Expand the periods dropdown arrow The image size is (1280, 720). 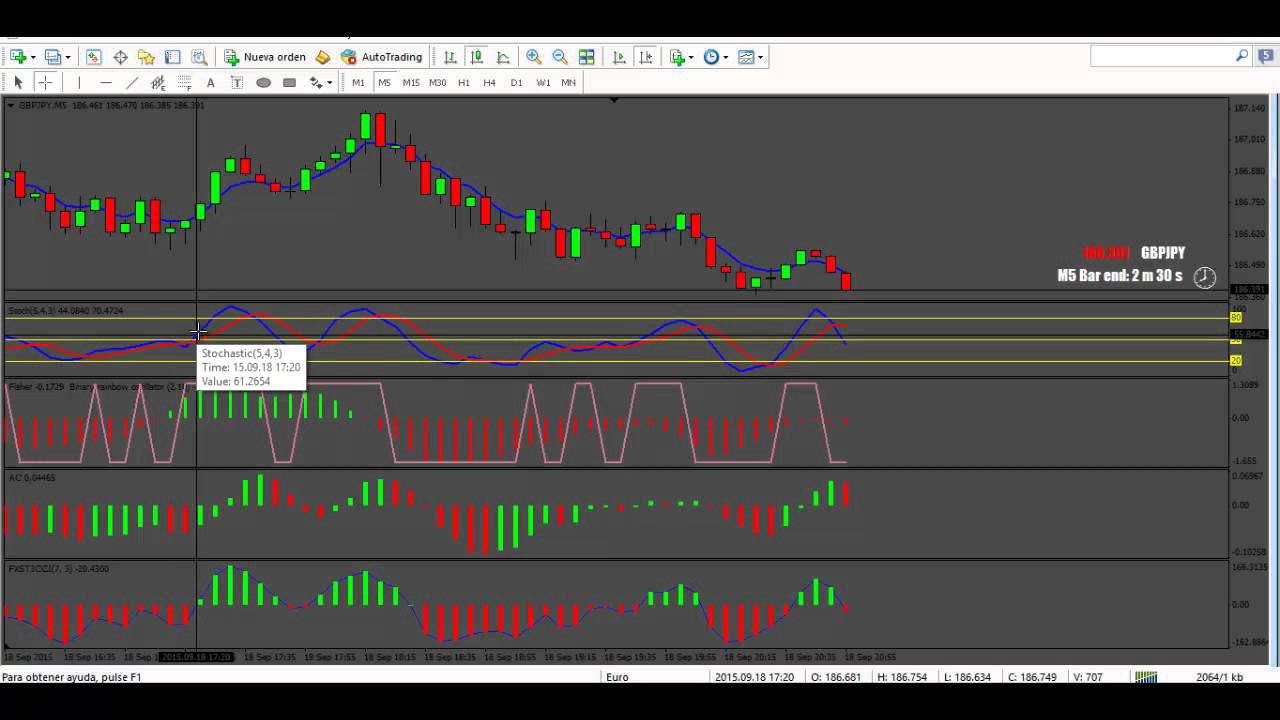(x=725, y=57)
